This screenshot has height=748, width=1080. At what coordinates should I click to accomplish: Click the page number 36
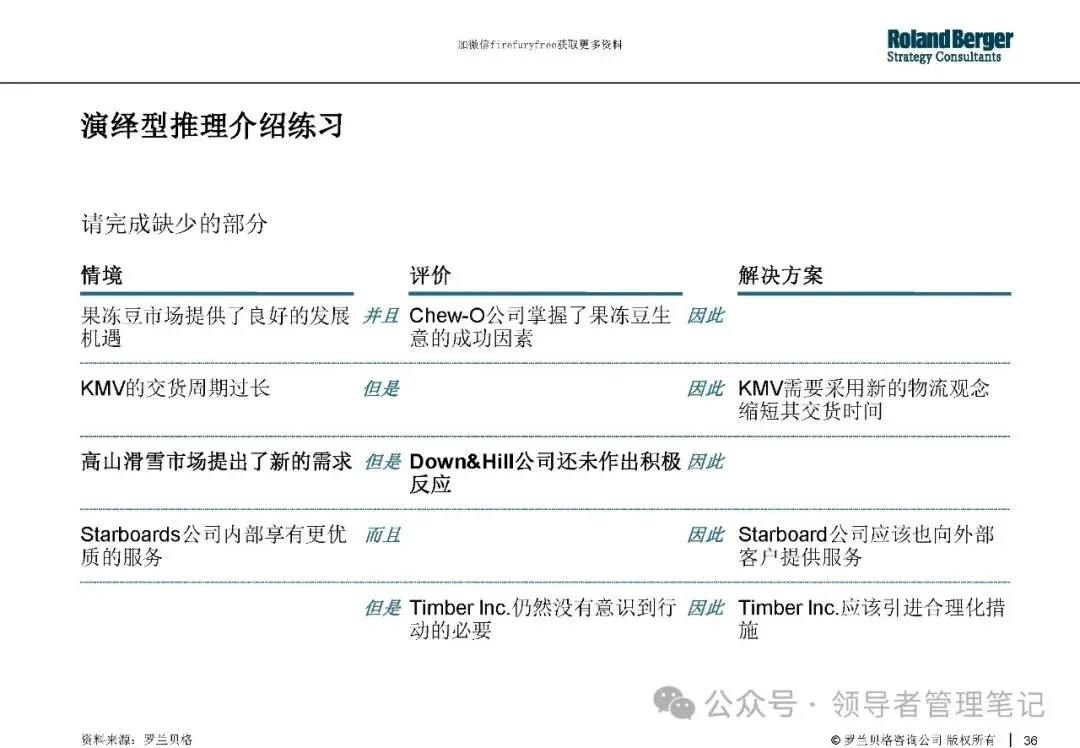[x=1030, y=740]
